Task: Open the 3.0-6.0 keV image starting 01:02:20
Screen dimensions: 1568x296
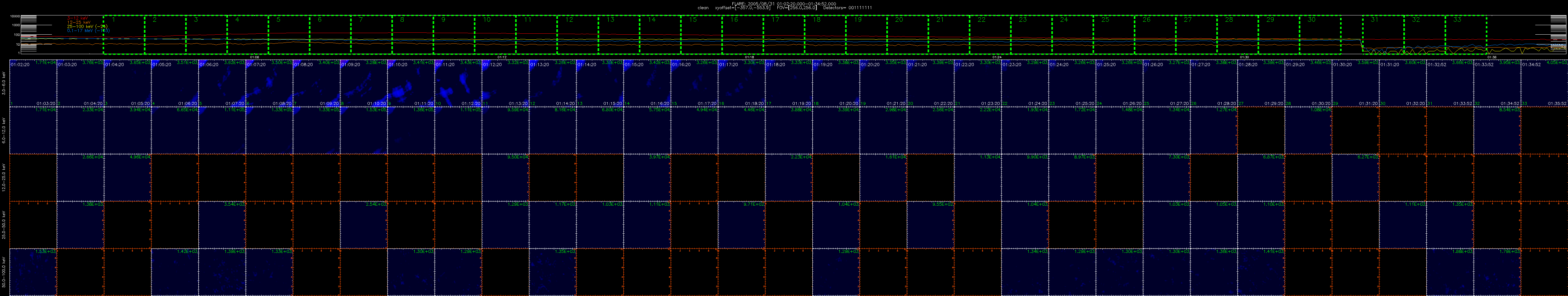Action: pos(33,83)
